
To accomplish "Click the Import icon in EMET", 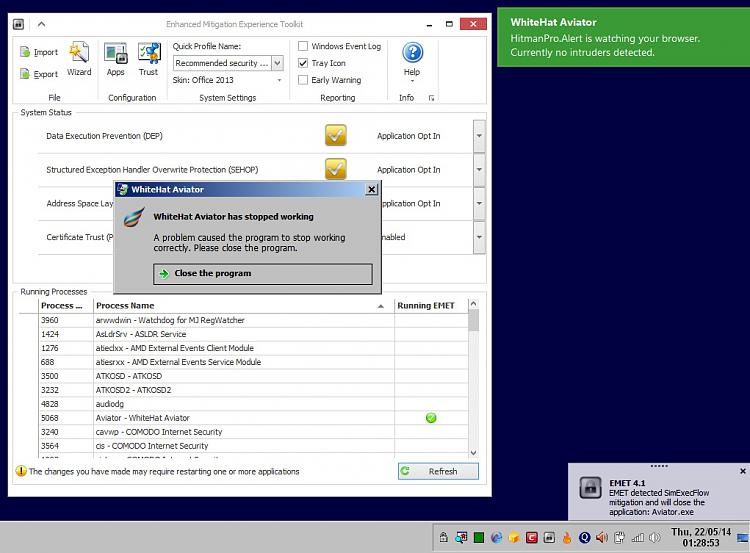I will click(x=25, y=52).
